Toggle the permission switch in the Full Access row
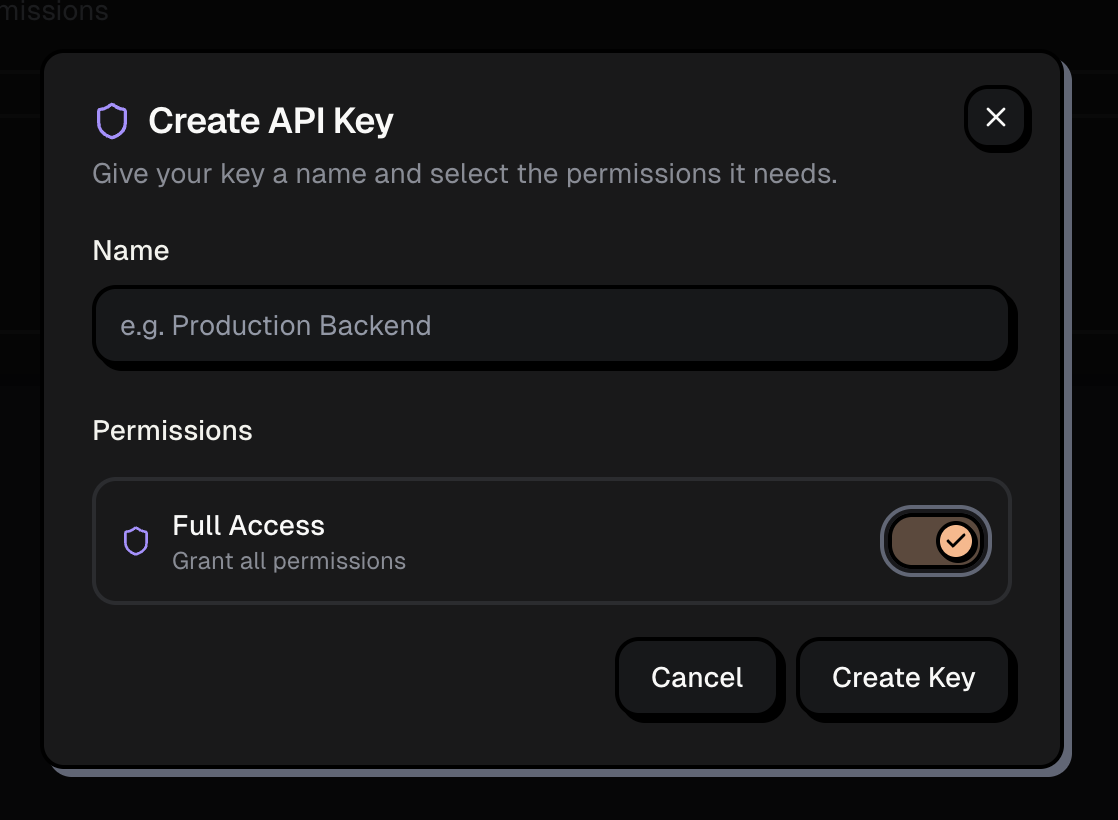The height and width of the screenshot is (820, 1118). (935, 541)
